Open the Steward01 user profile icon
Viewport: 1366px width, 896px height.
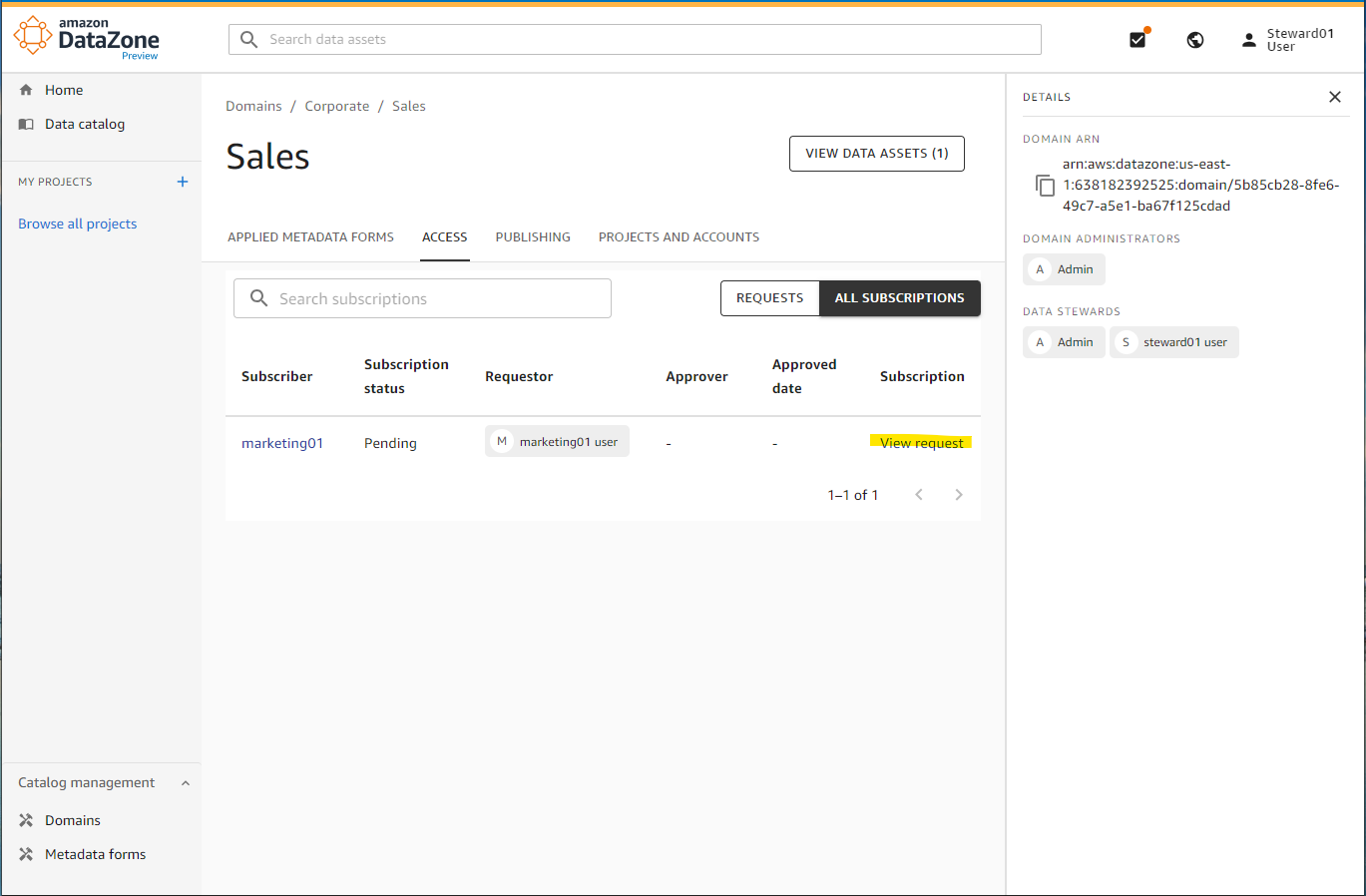coord(1248,40)
